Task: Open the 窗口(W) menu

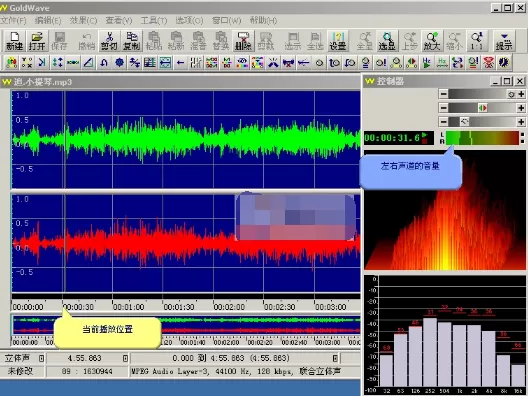Action: point(226,21)
